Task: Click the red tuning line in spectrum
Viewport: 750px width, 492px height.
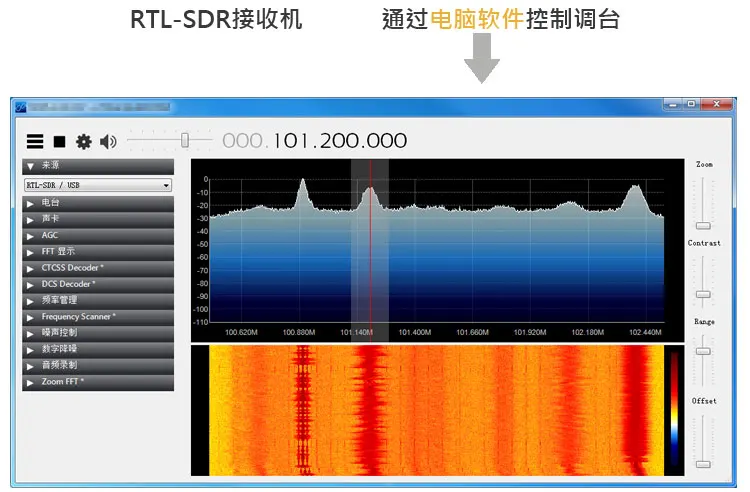Action: tap(370, 249)
